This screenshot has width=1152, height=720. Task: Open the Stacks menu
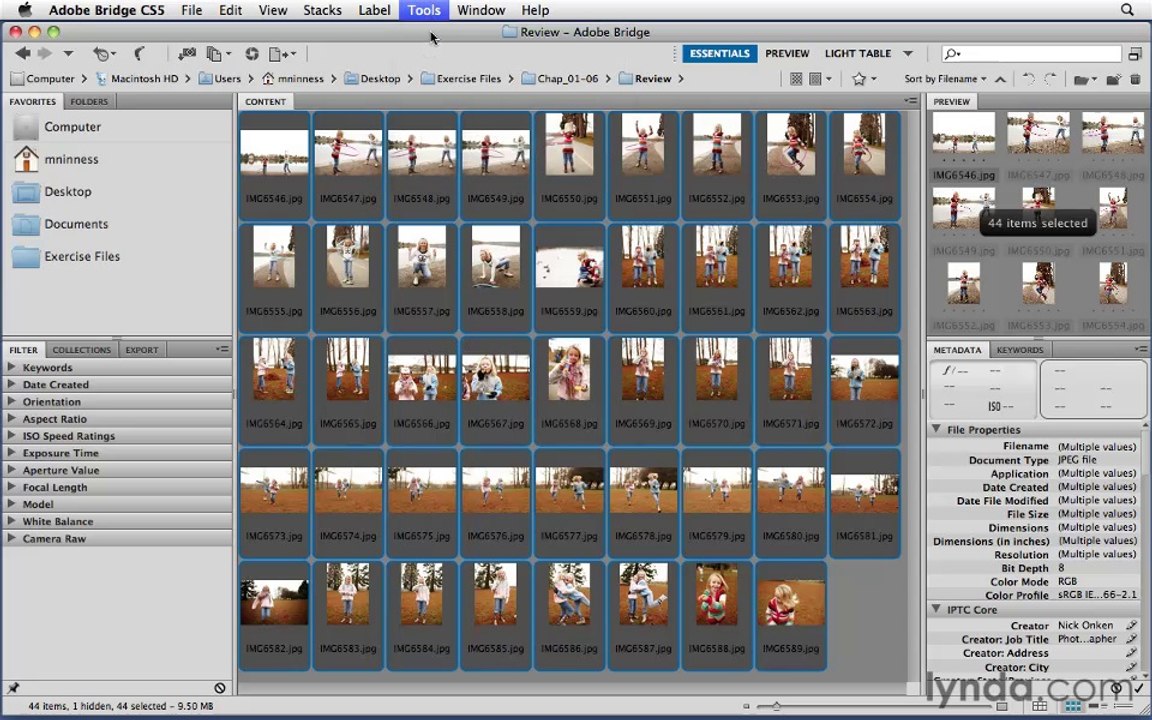[322, 10]
